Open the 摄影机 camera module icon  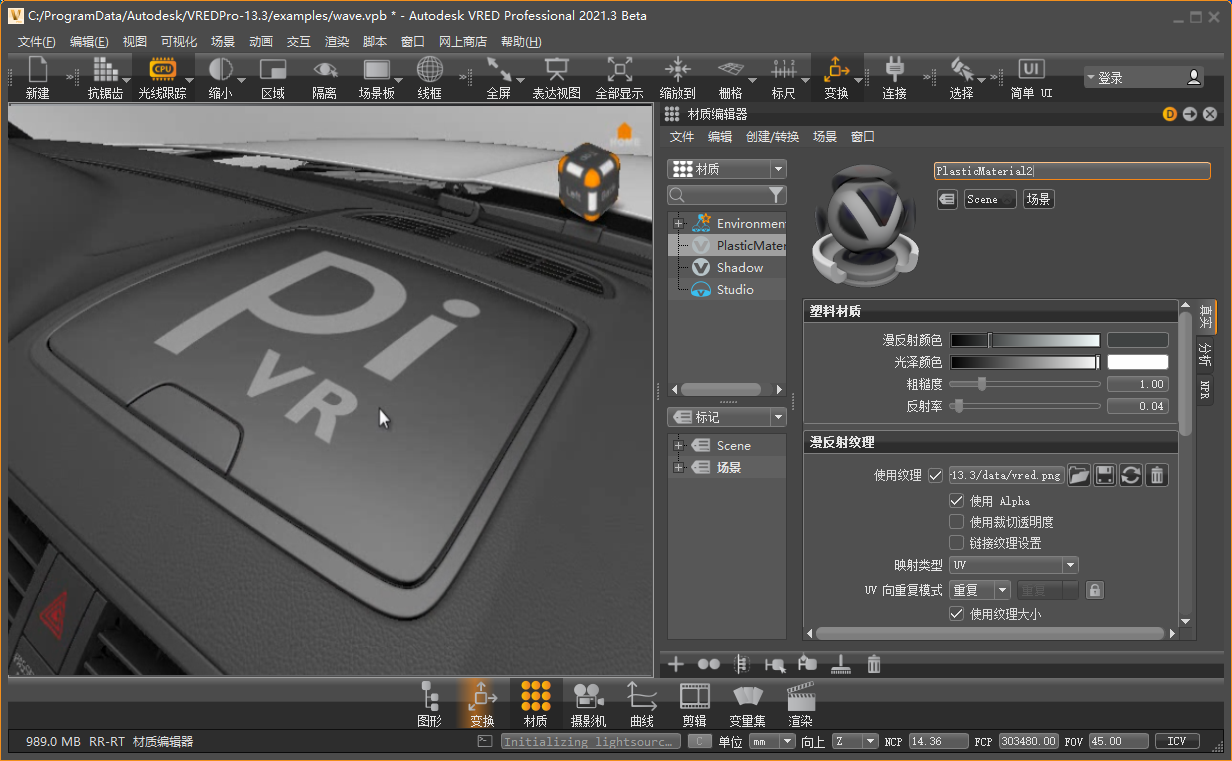587,696
